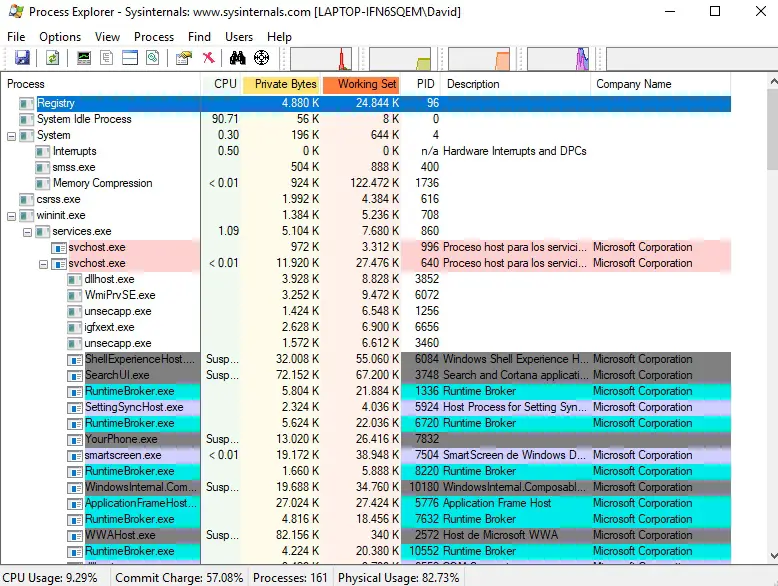Image resolution: width=778 pixels, height=586 pixels.
Task: Toggle the lower pane toolbar icon
Action: point(129,58)
